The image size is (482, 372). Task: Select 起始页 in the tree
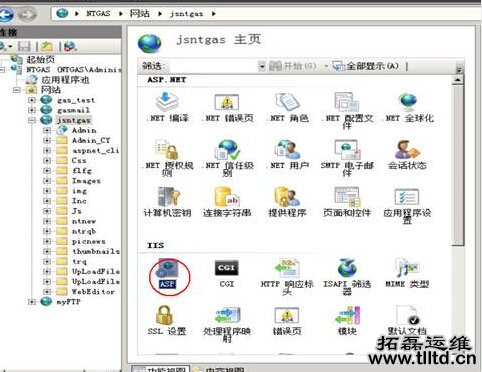tap(40, 60)
